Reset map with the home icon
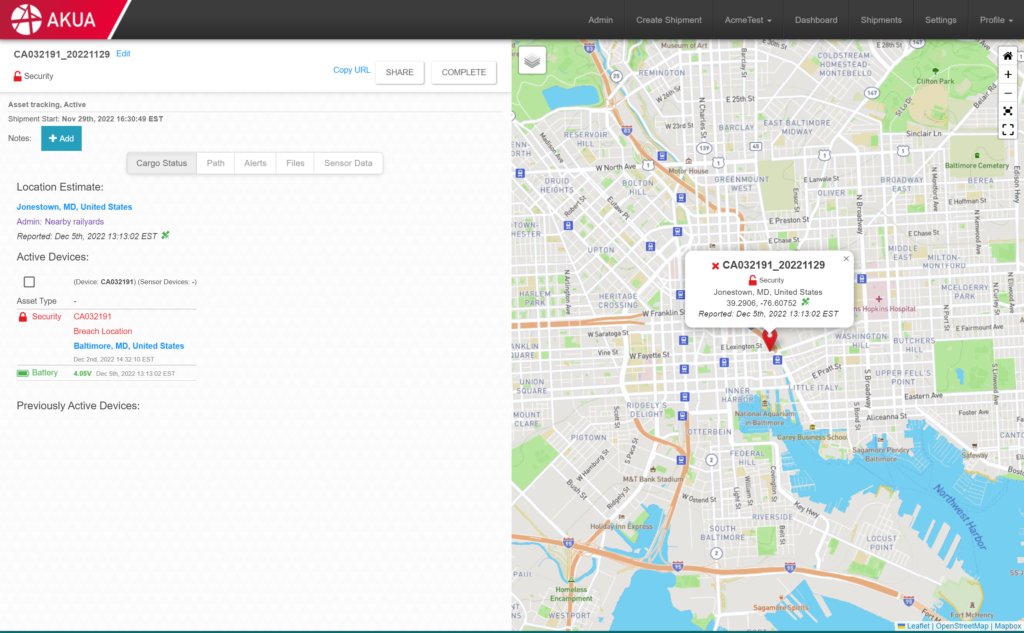The height and width of the screenshot is (633, 1024). pos(1008,56)
